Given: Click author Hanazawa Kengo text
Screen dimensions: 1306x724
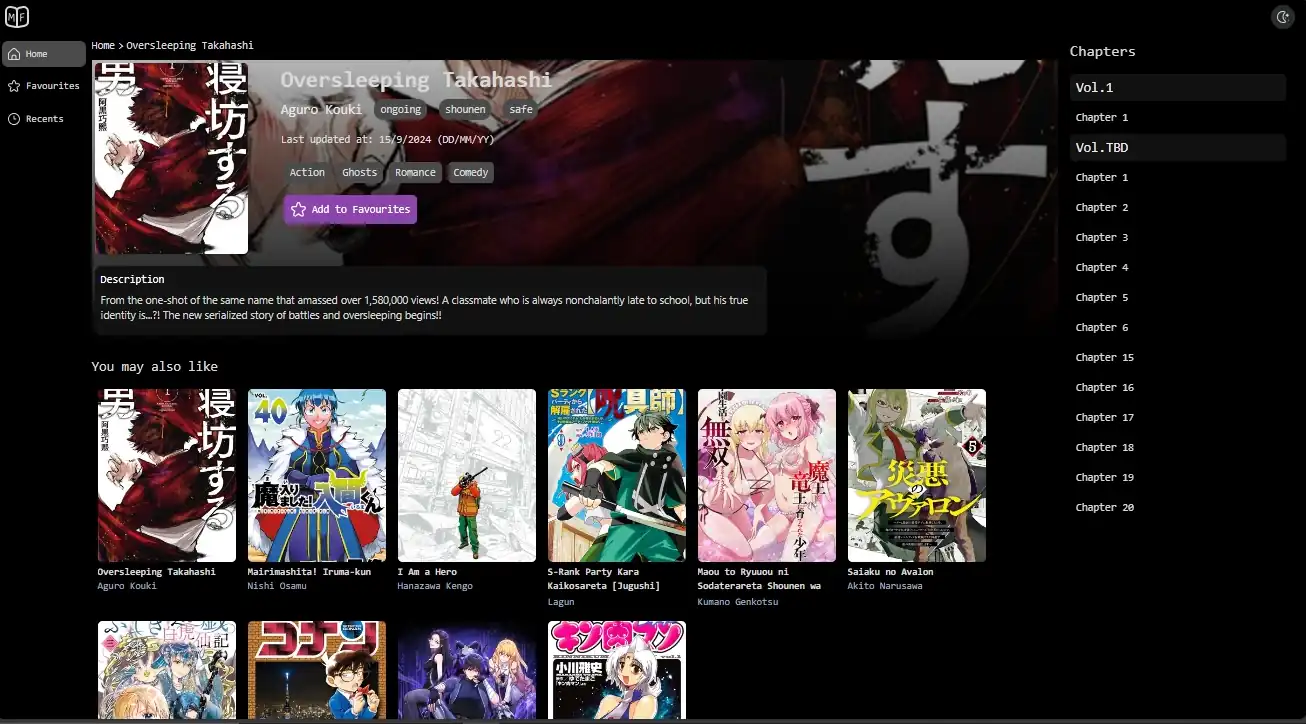Looking at the screenshot, I should coord(435,586).
